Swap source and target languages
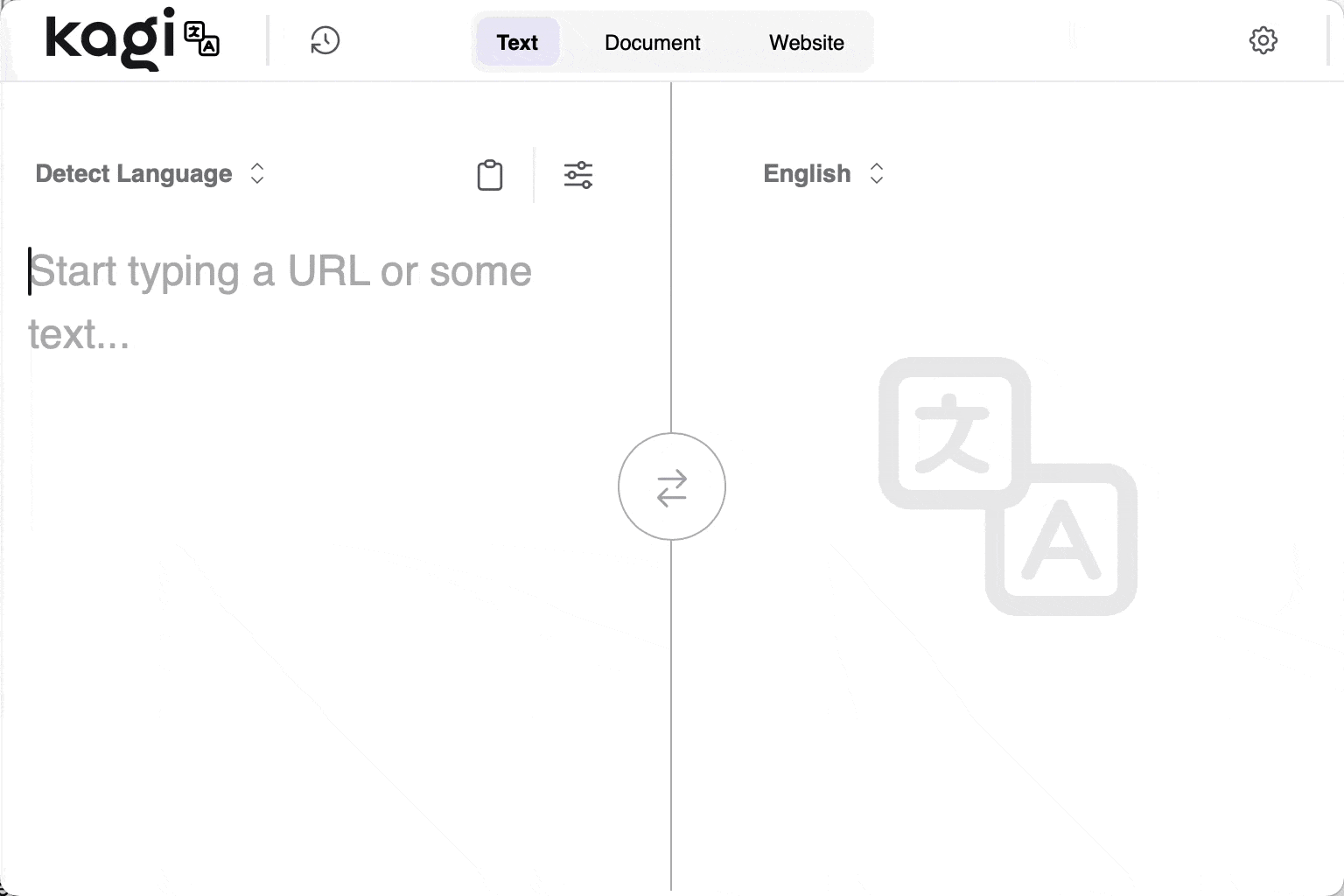1344x896 pixels. pos(671,486)
